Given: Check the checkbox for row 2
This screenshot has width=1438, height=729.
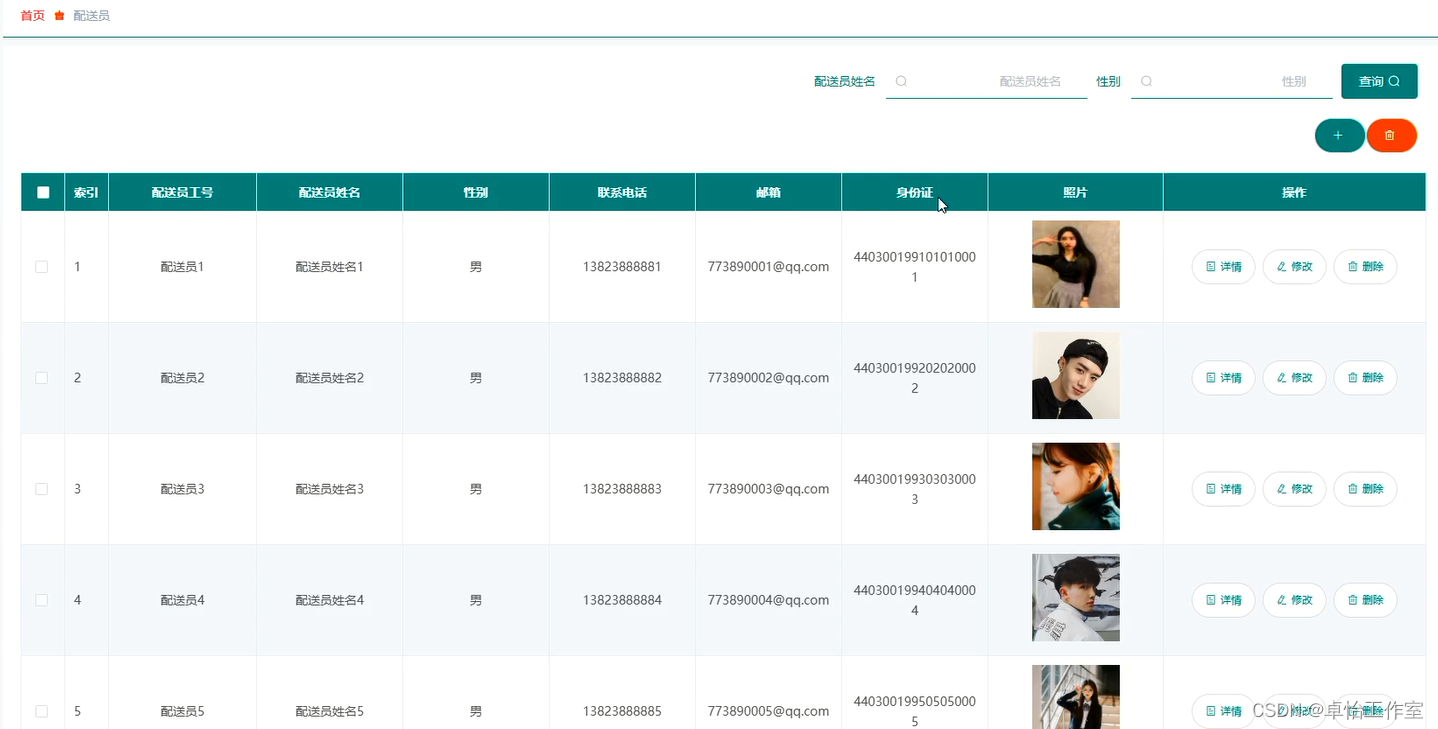Looking at the screenshot, I should [42, 378].
